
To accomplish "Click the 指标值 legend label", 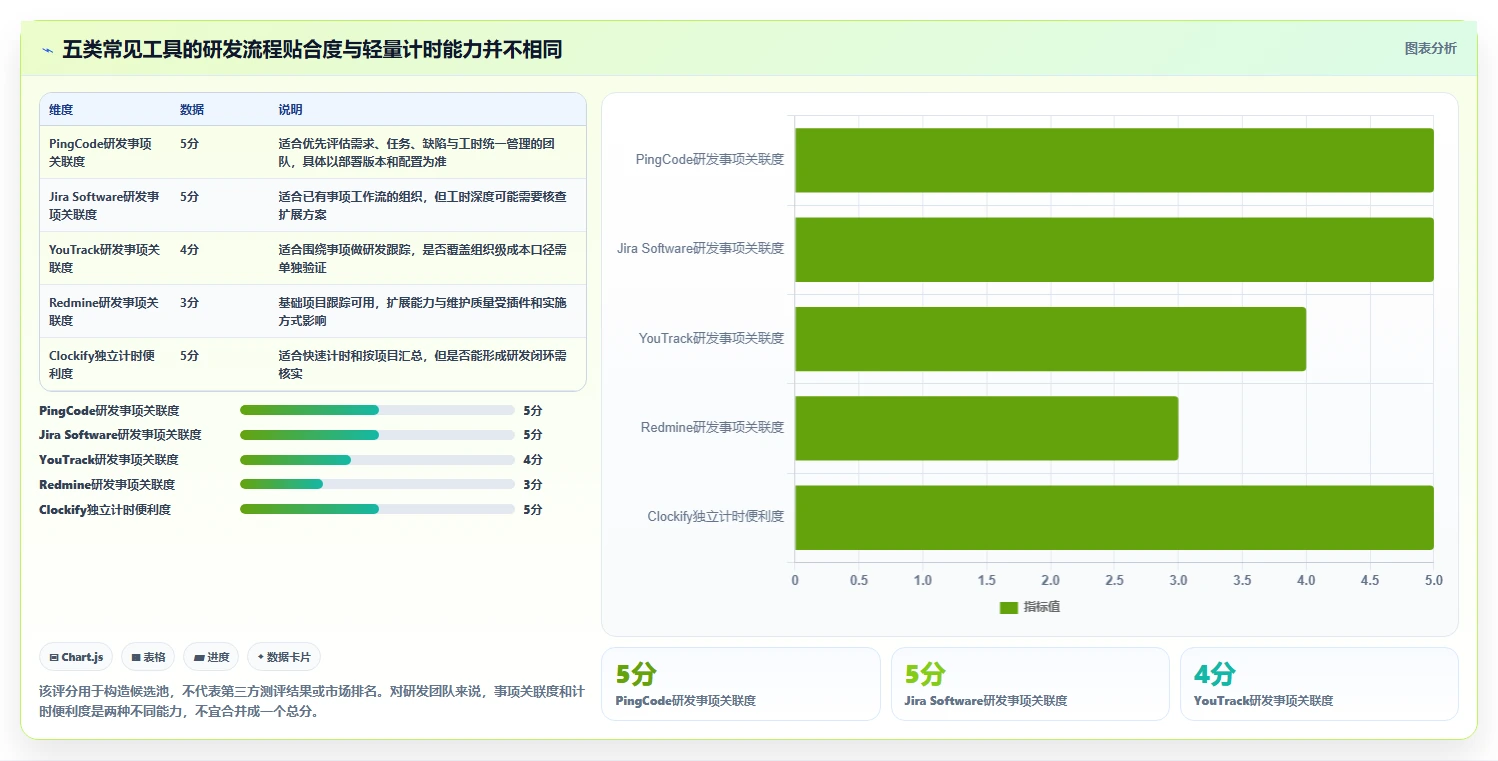I will click(x=1042, y=607).
